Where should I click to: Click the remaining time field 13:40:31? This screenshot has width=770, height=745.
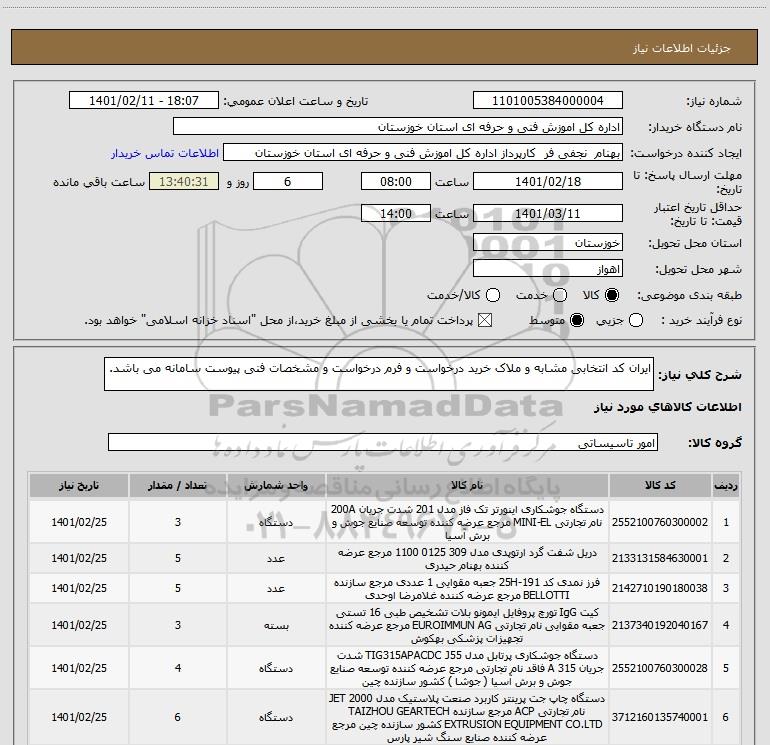(x=184, y=182)
